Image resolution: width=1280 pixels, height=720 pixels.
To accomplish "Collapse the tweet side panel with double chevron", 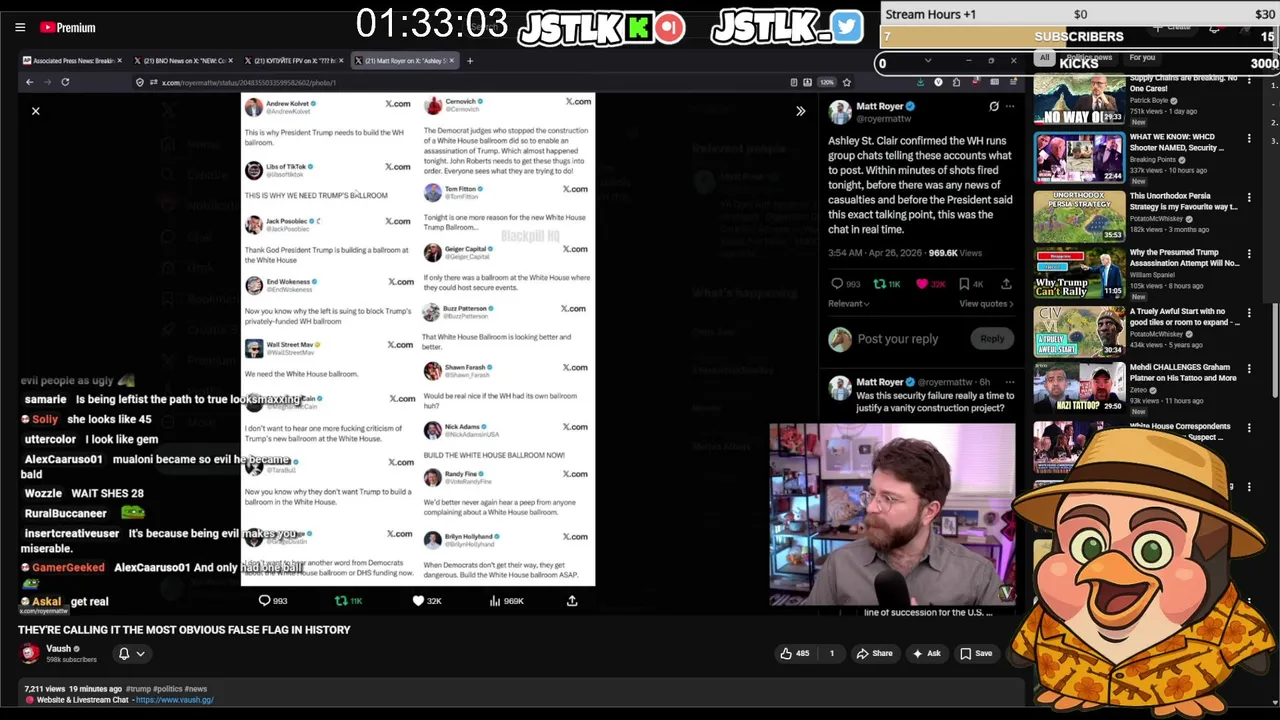I will click(800, 111).
